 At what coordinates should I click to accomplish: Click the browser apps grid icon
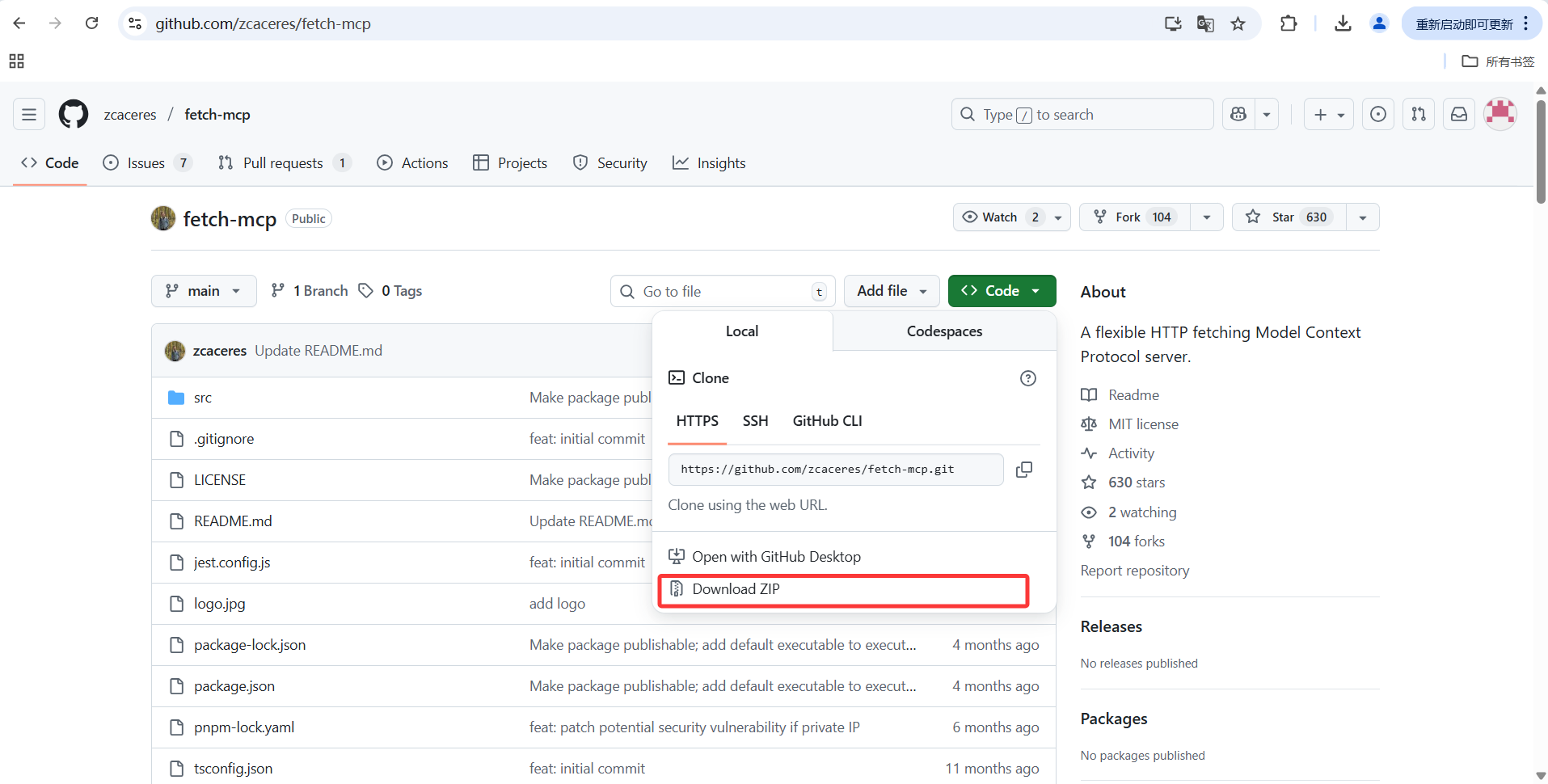click(16, 61)
